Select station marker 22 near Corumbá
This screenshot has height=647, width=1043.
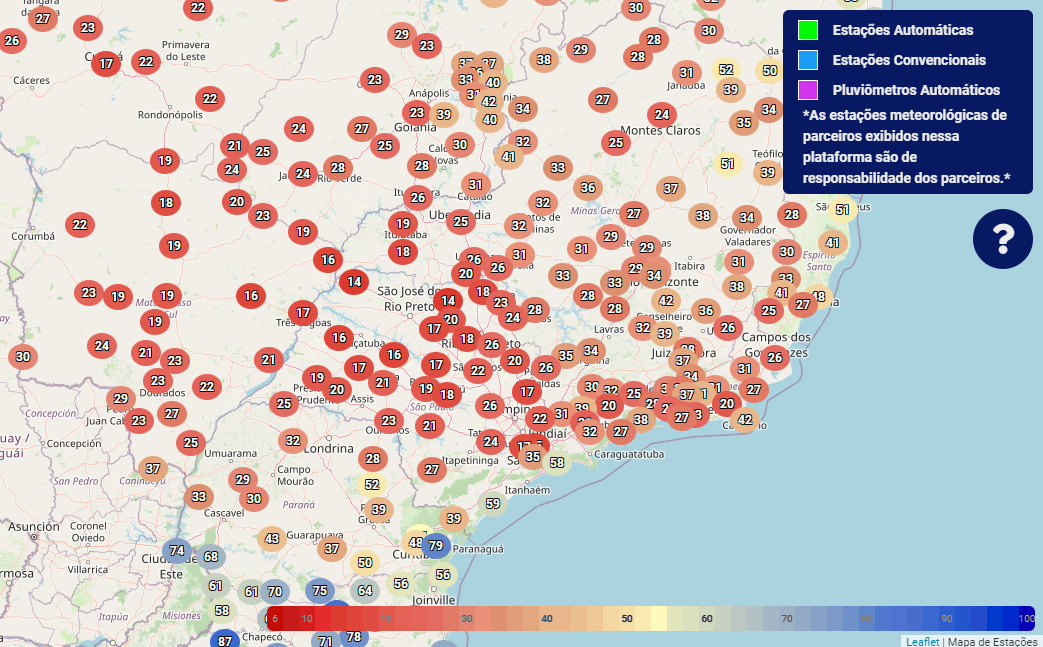click(80, 225)
